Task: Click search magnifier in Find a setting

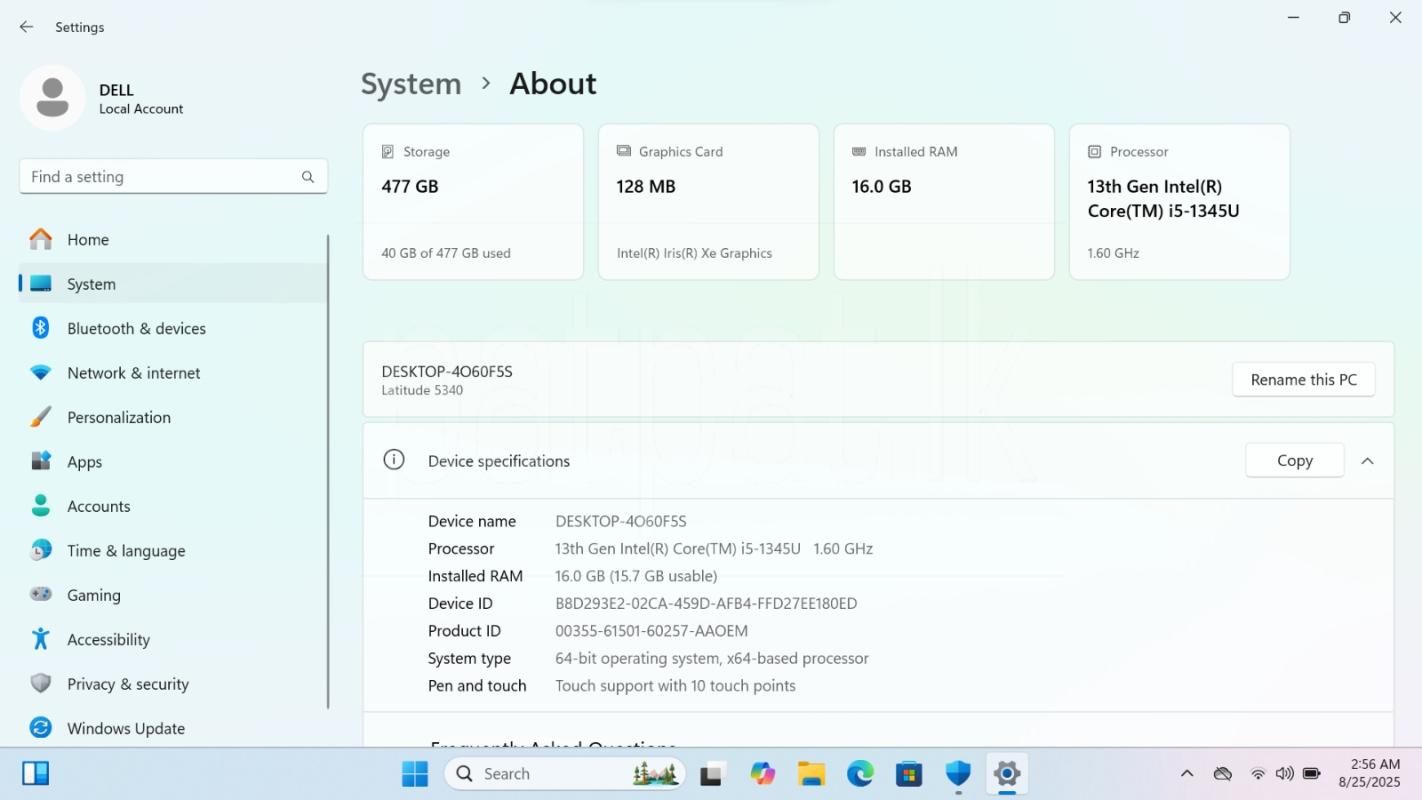Action: tap(308, 177)
